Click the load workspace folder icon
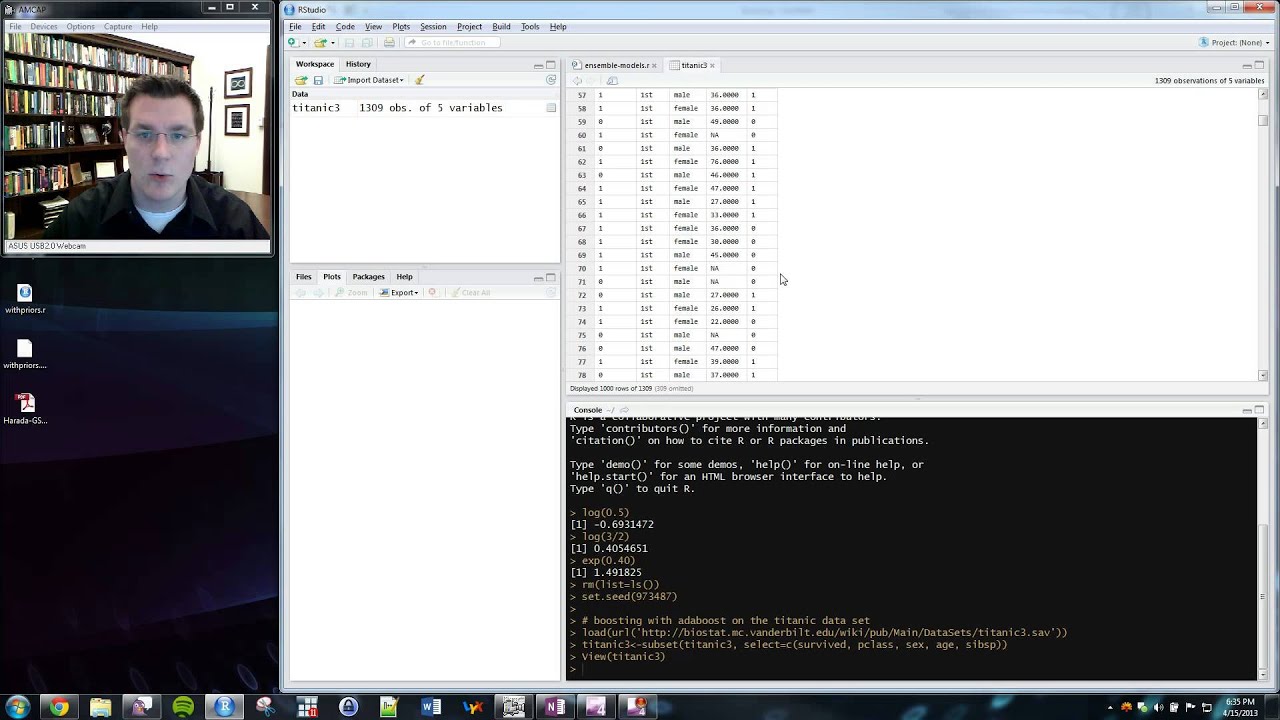Image resolution: width=1280 pixels, height=720 pixels. 301,80
